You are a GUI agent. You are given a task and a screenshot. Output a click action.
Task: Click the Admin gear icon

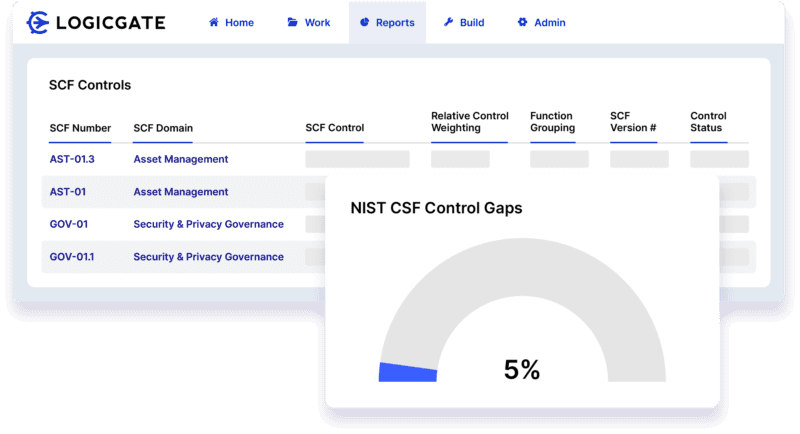coord(522,22)
